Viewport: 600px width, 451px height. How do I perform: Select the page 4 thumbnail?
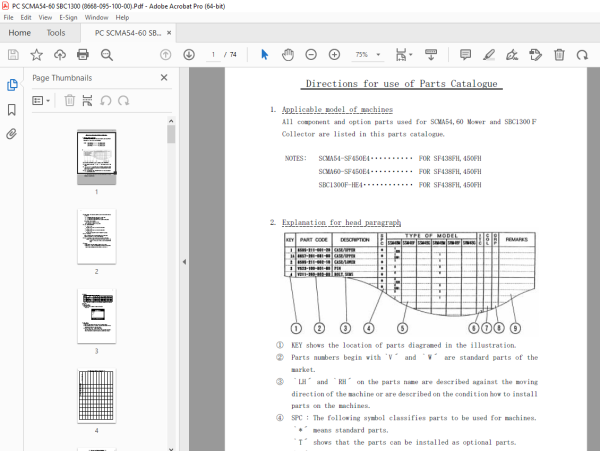click(96, 396)
